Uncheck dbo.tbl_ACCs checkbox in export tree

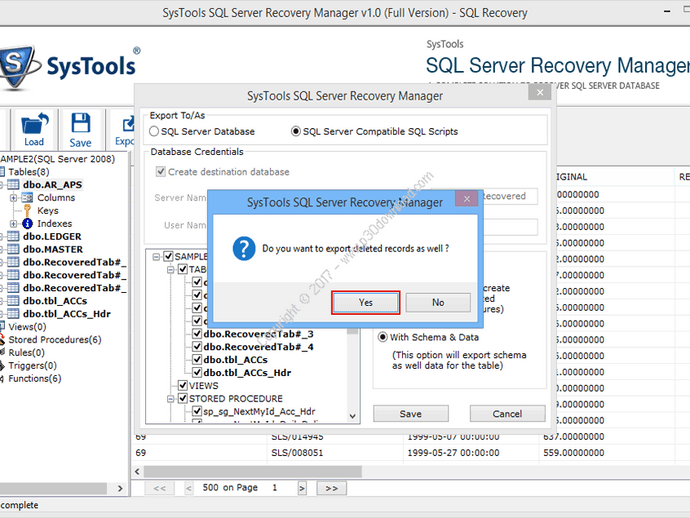(x=197, y=360)
